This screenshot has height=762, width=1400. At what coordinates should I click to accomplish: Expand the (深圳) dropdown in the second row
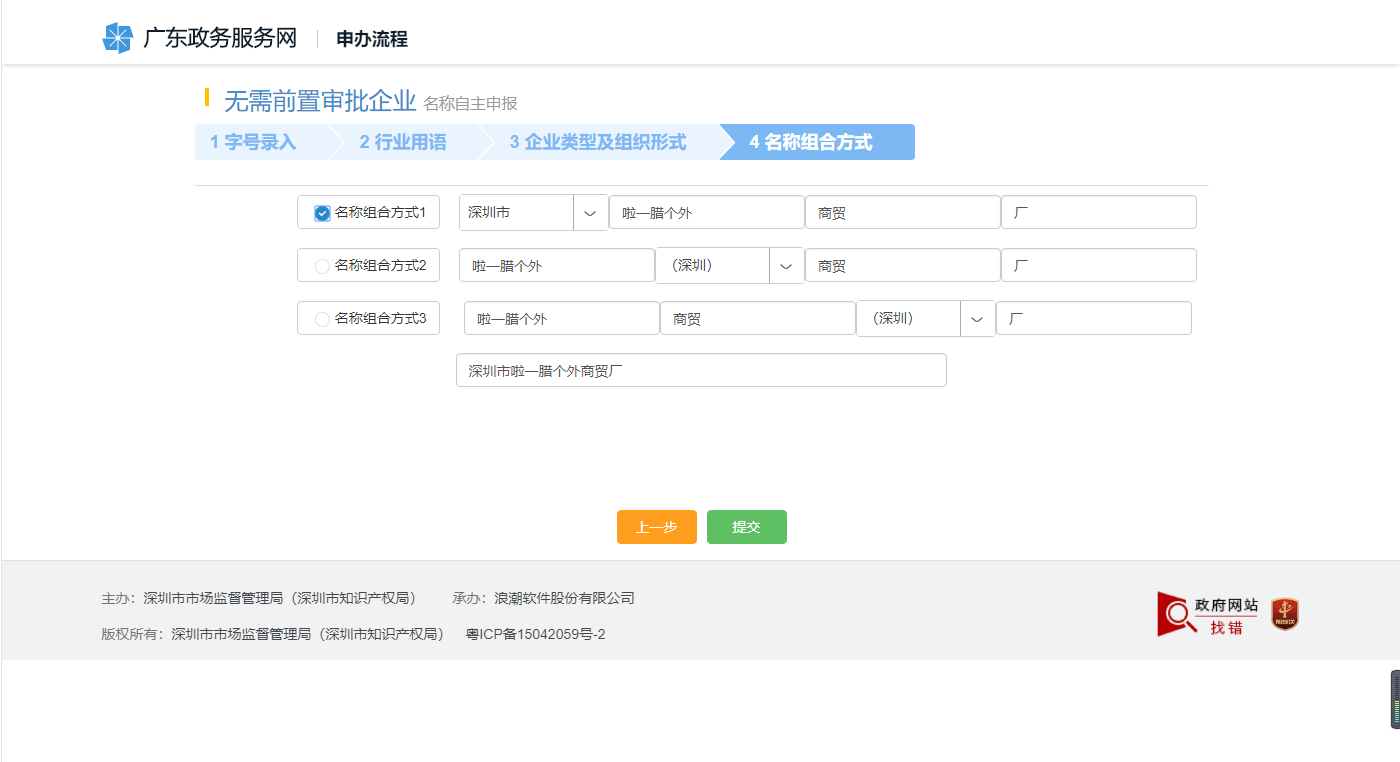786,265
